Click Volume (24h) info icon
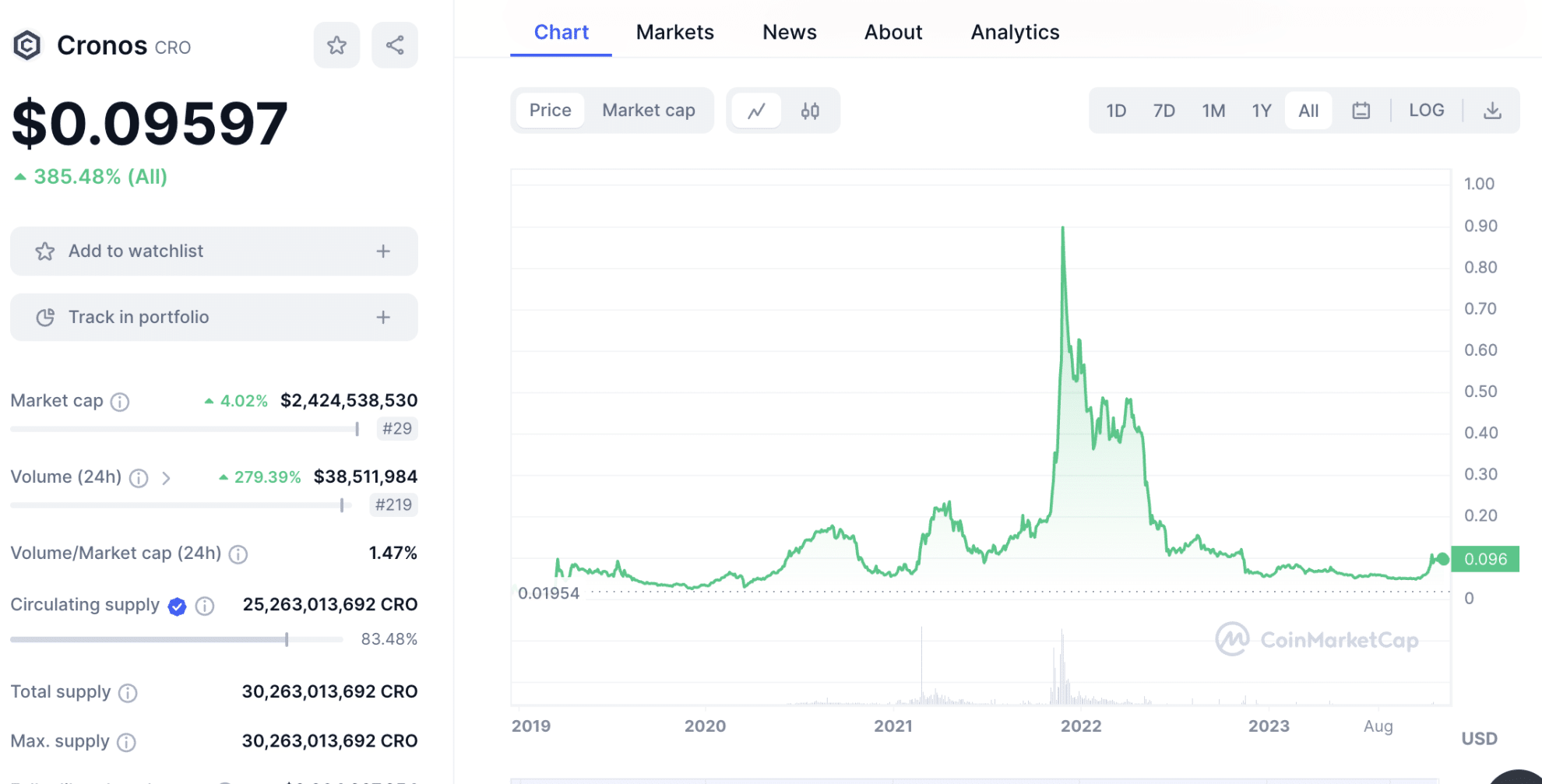Image resolution: width=1542 pixels, height=784 pixels. [x=139, y=478]
